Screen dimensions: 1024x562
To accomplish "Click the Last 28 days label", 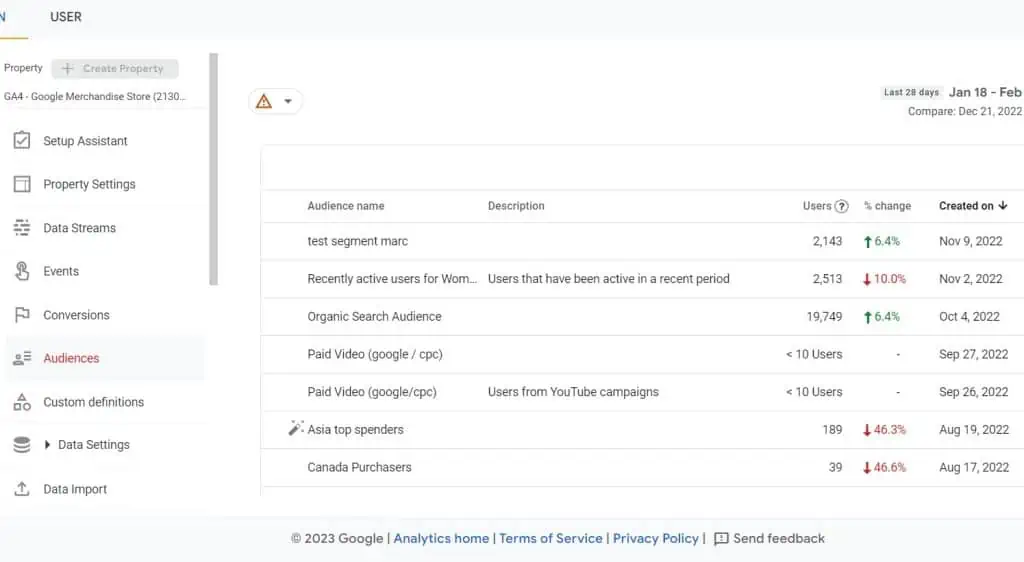I will (x=911, y=92).
